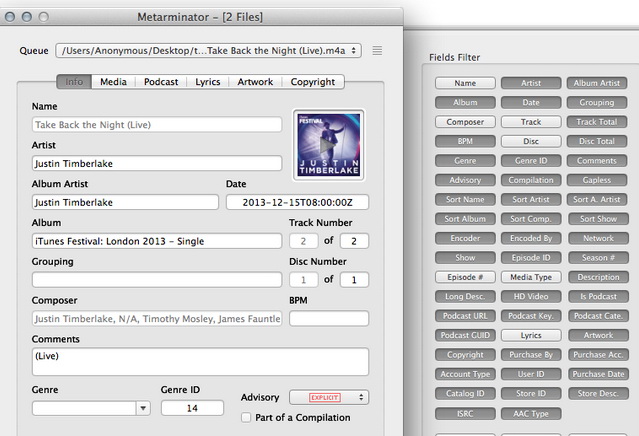This screenshot has height=436, width=639.
Task: Select the Advisory filter button
Action: [465, 180]
